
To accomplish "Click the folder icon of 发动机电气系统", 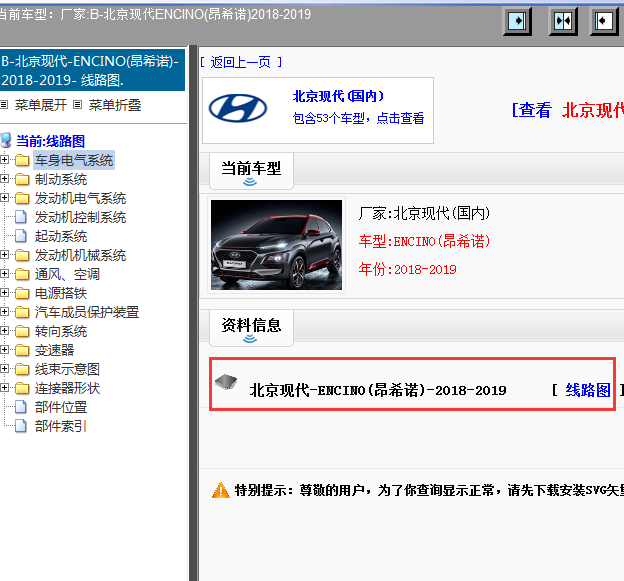I will coord(22,198).
